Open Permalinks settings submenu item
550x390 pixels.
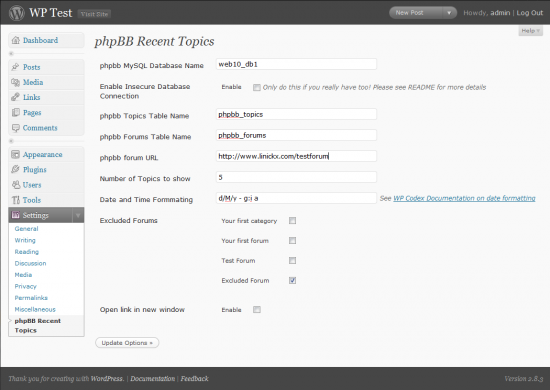[31, 298]
